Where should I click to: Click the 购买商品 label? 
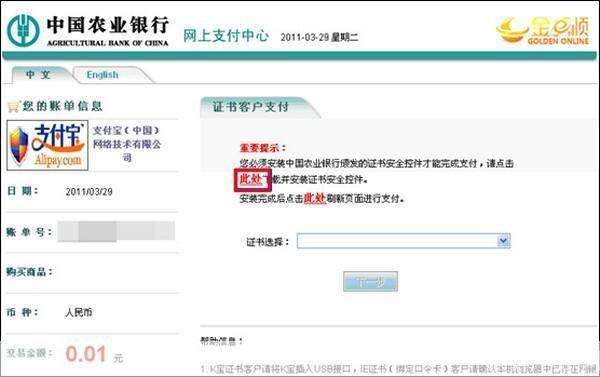pyautogui.click(x=29, y=272)
